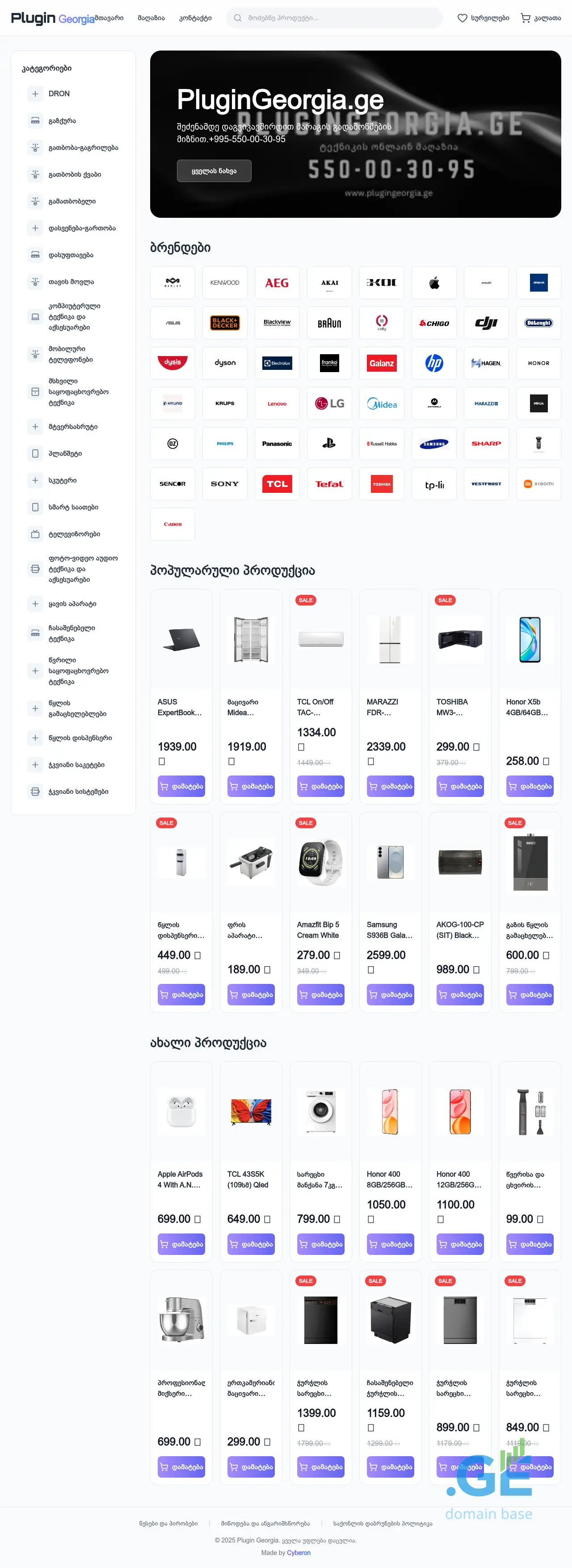Open the shopping cart icon in header
Screen dimensions: 572x1568
click(526, 18)
